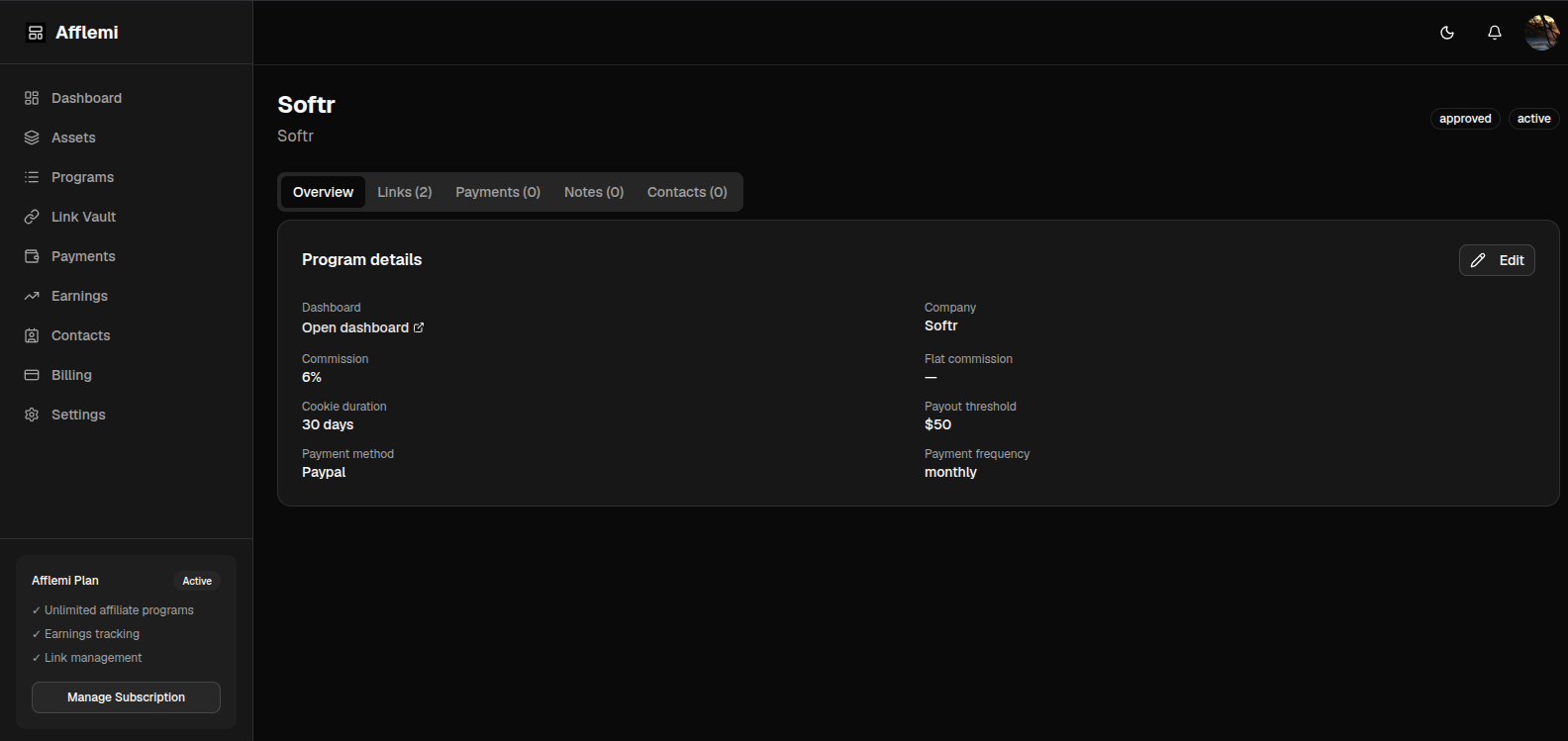Click the Afflemi logo icon
This screenshot has width=1568, height=741.
pyautogui.click(x=36, y=33)
